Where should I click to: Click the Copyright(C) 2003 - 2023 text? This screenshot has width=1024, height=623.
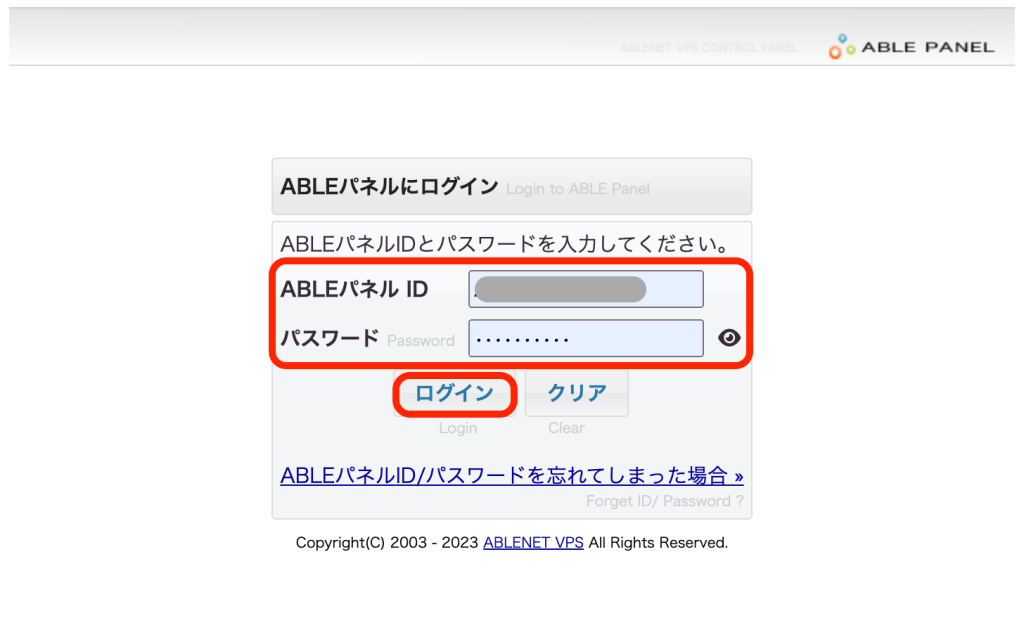click(387, 543)
